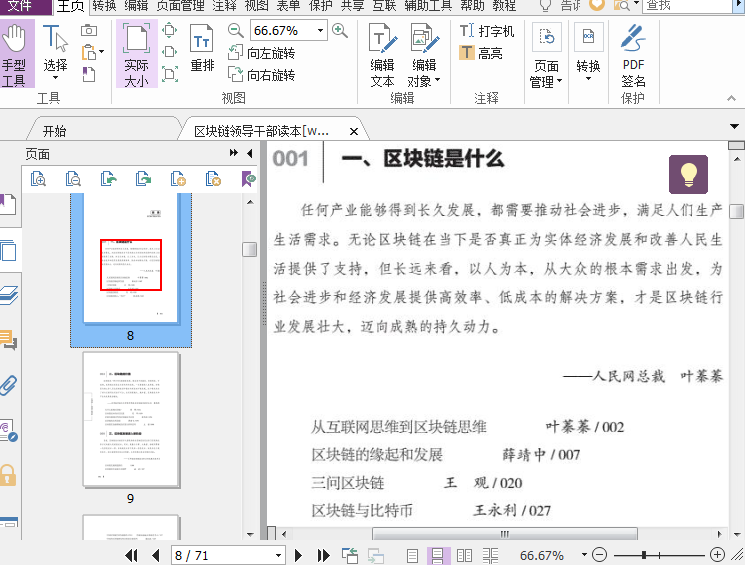Rotate pages counterclockwise in thumbnail toolbar

coord(108,179)
